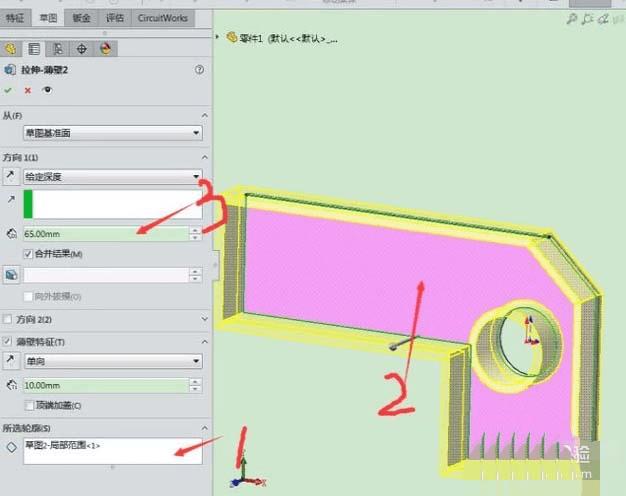This screenshot has width=626, height=496.
Task: Click the 拉伸-薄壁2 feature icon in the header
Action: [x=10, y=70]
